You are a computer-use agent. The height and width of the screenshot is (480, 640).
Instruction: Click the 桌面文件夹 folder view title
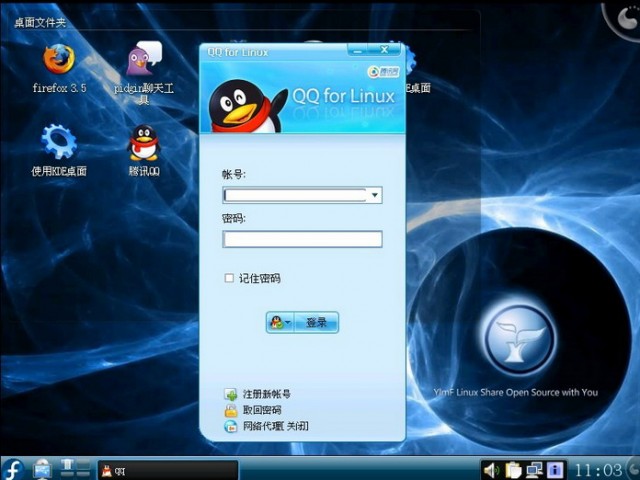pos(40,22)
